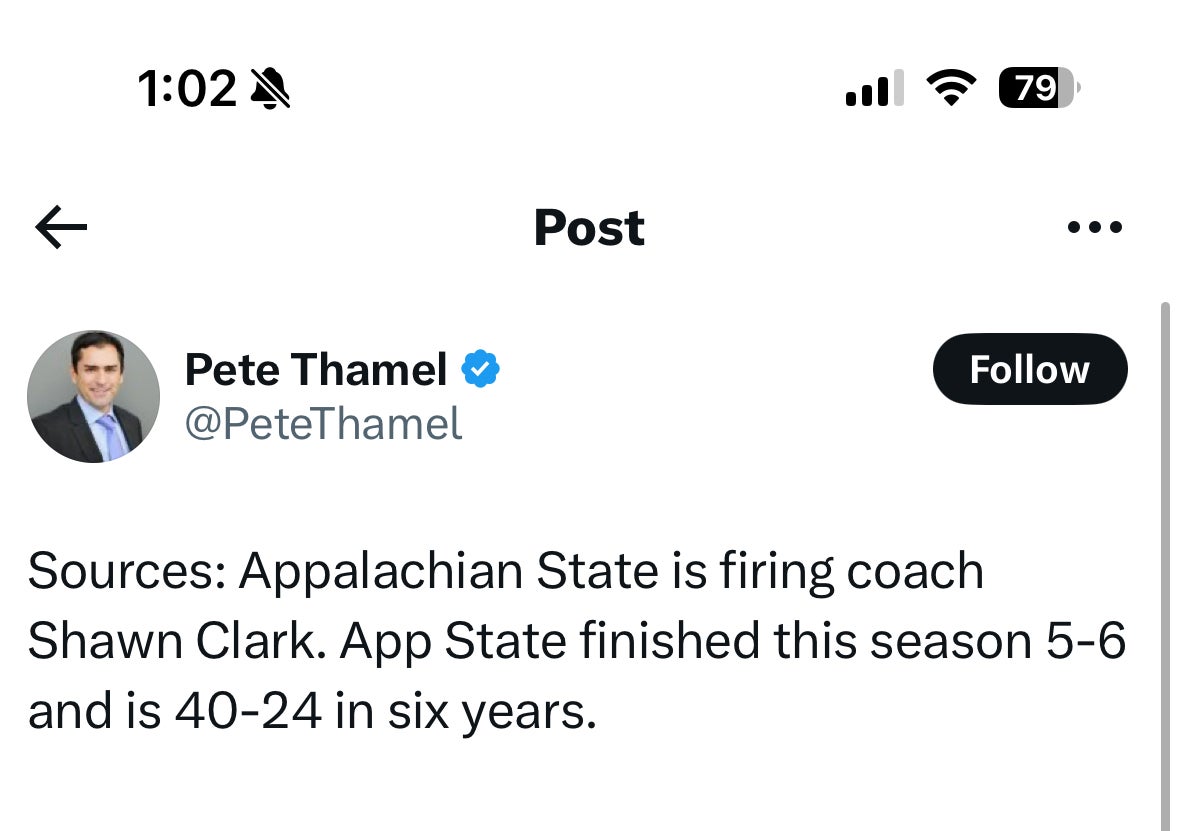Tap Pete Thamel's profile picture
Viewport: 1179px width, 831px height.
coord(93,396)
